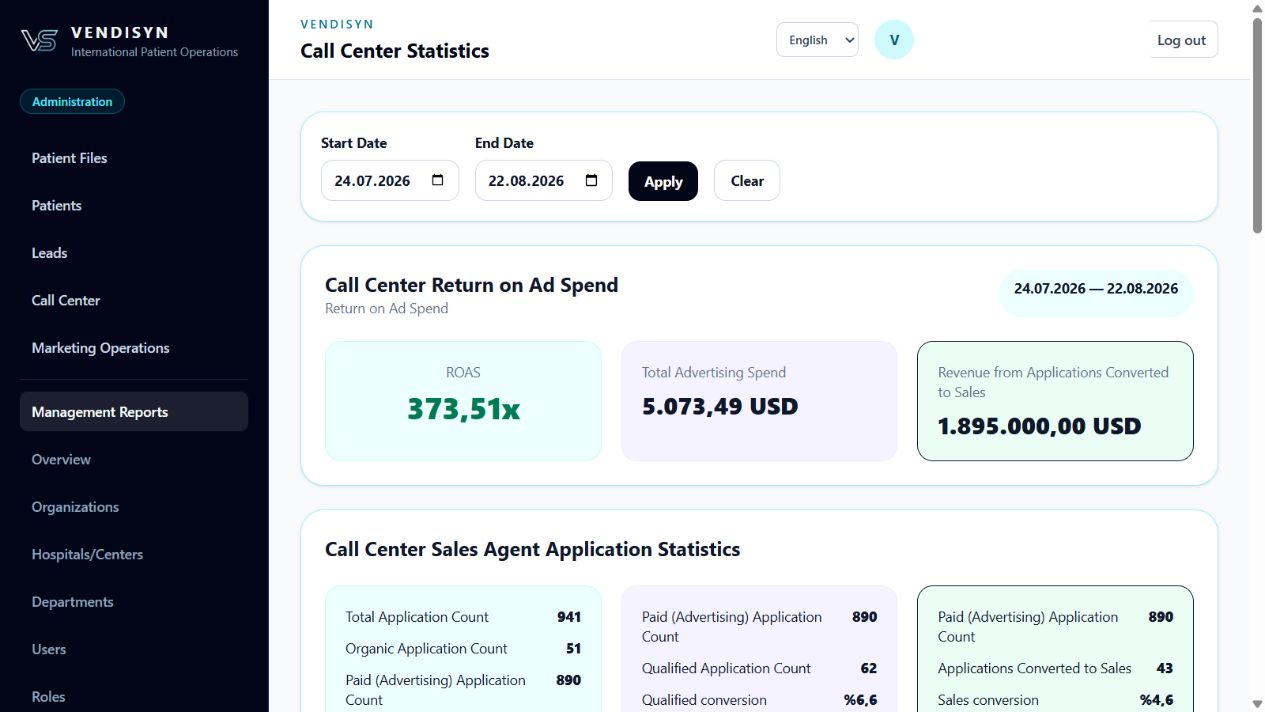The image size is (1265, 712).
Task: Select the Administration badge
Action: pyautogui.click(x=72, y=101)
